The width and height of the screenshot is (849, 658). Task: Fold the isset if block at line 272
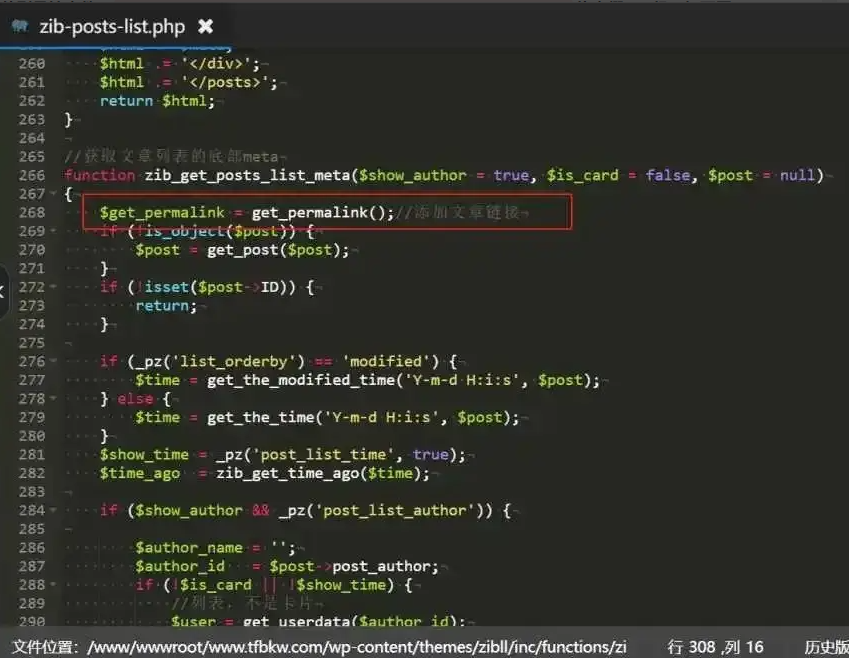54,287
